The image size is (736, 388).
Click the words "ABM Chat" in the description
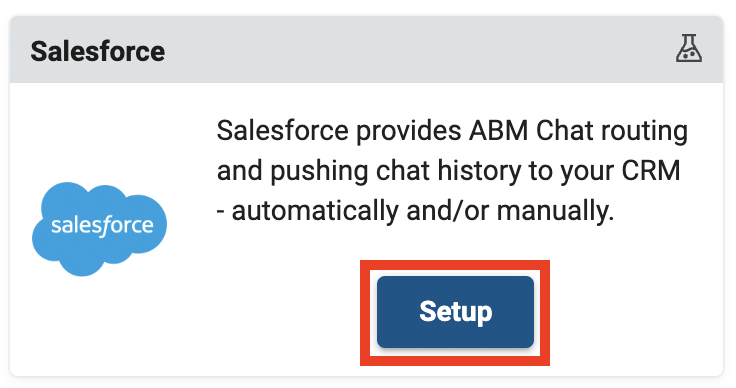531,130
